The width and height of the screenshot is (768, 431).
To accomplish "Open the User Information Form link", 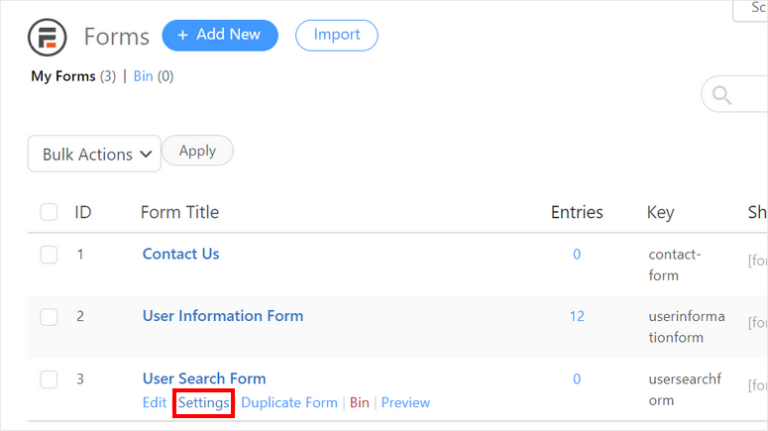I will click(223, 316).
